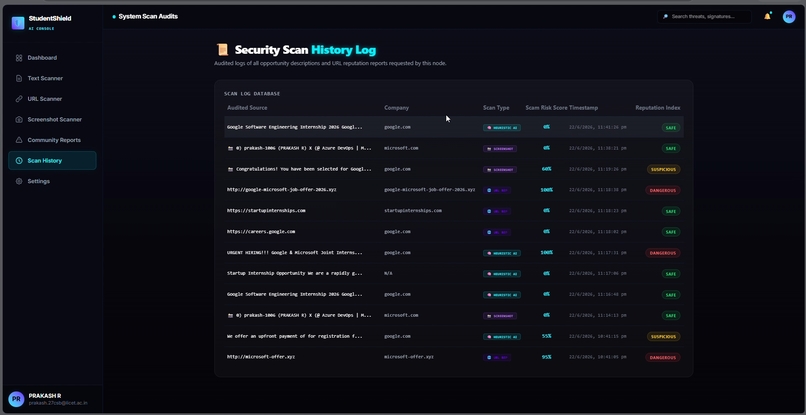Image resolution: width=806 pixels, height=415 pixels.
Task: Click the Timestamp column header
Action: click(x=583, y=108)
